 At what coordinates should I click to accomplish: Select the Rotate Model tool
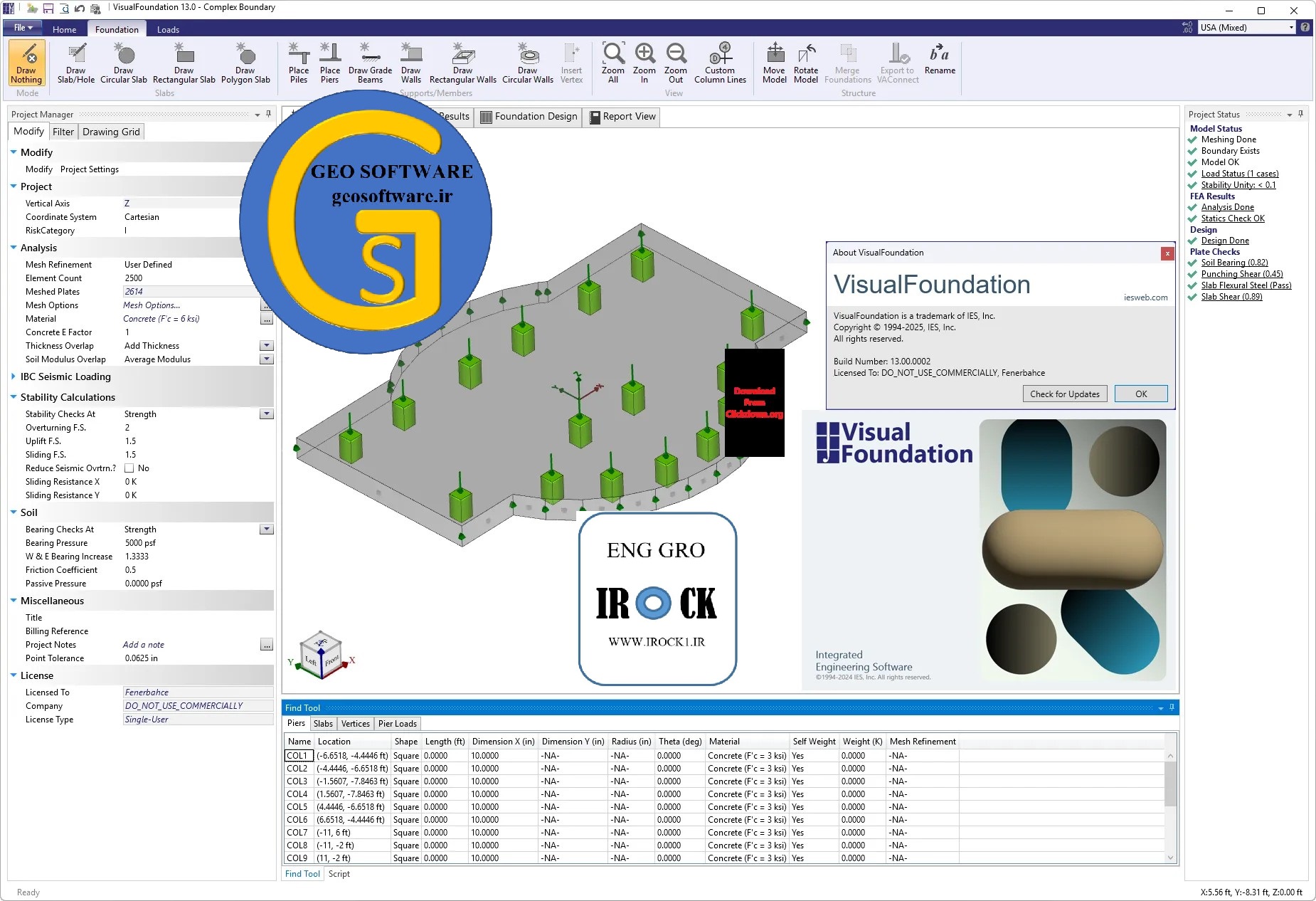805,63
